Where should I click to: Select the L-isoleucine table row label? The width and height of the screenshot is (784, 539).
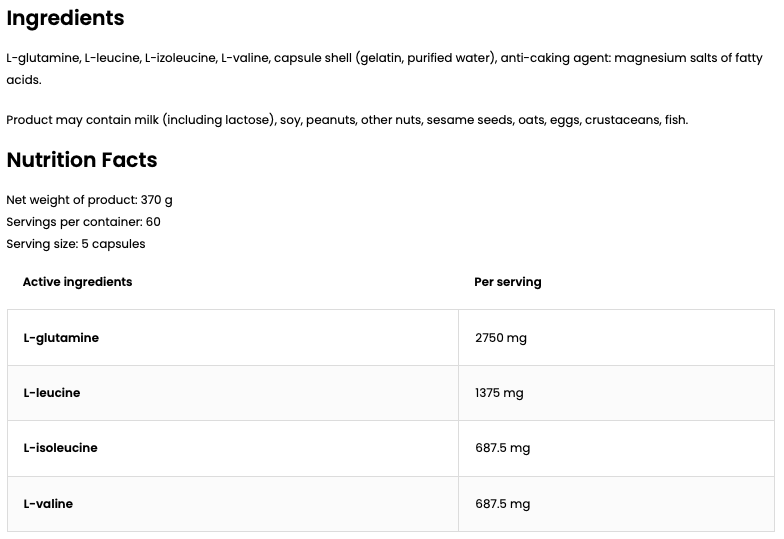coord(60,448)
